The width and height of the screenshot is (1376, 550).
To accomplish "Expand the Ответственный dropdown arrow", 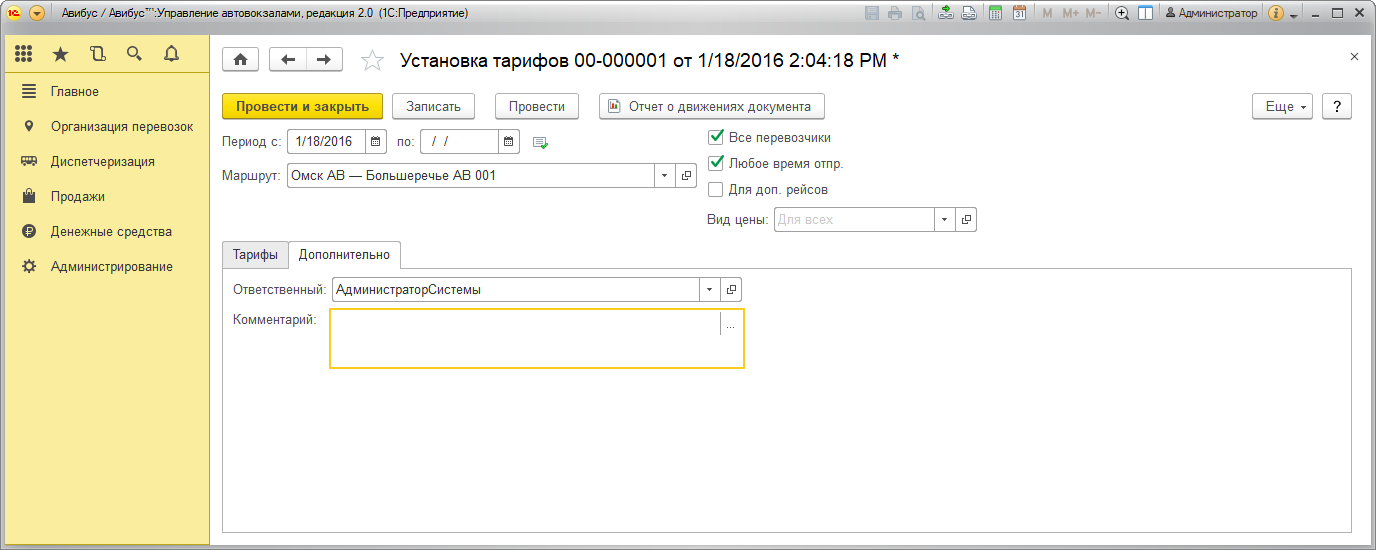I will coord(709,290).
